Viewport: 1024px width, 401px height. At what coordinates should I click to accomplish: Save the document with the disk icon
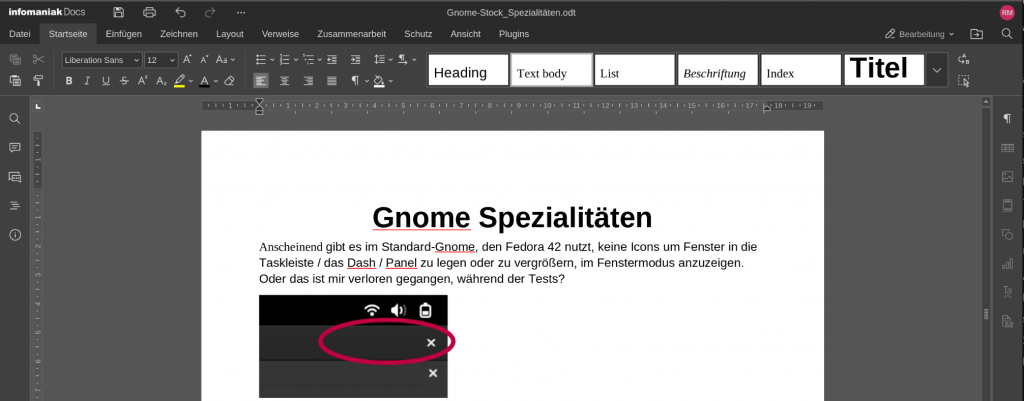[x=118, y=12]
